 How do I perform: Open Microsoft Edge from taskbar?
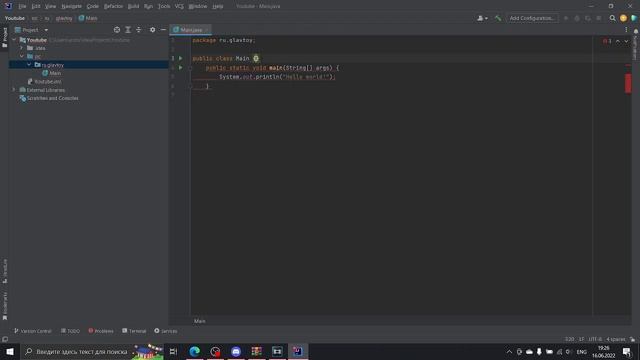tap(195, 351)
